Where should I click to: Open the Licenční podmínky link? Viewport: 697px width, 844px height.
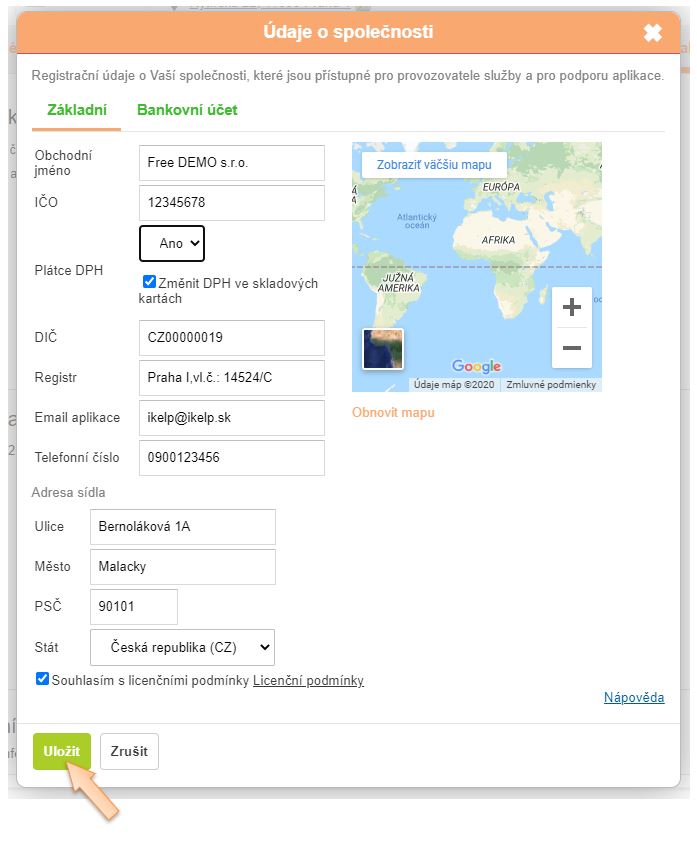click(x=308, y=681)
